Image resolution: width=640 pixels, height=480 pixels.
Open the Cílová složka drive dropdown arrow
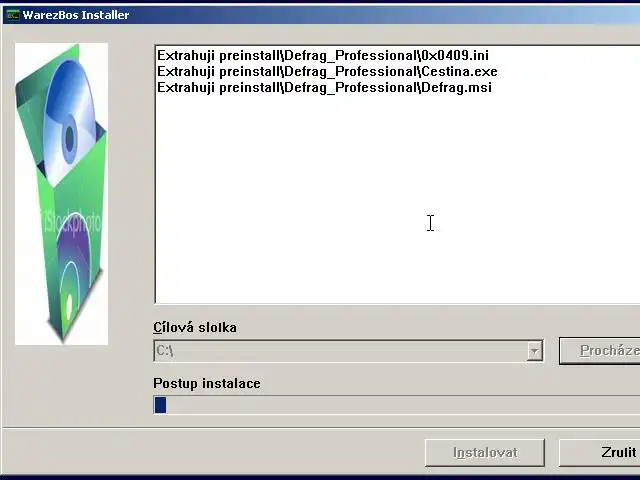pyautogui.click(x=534, y=351)
